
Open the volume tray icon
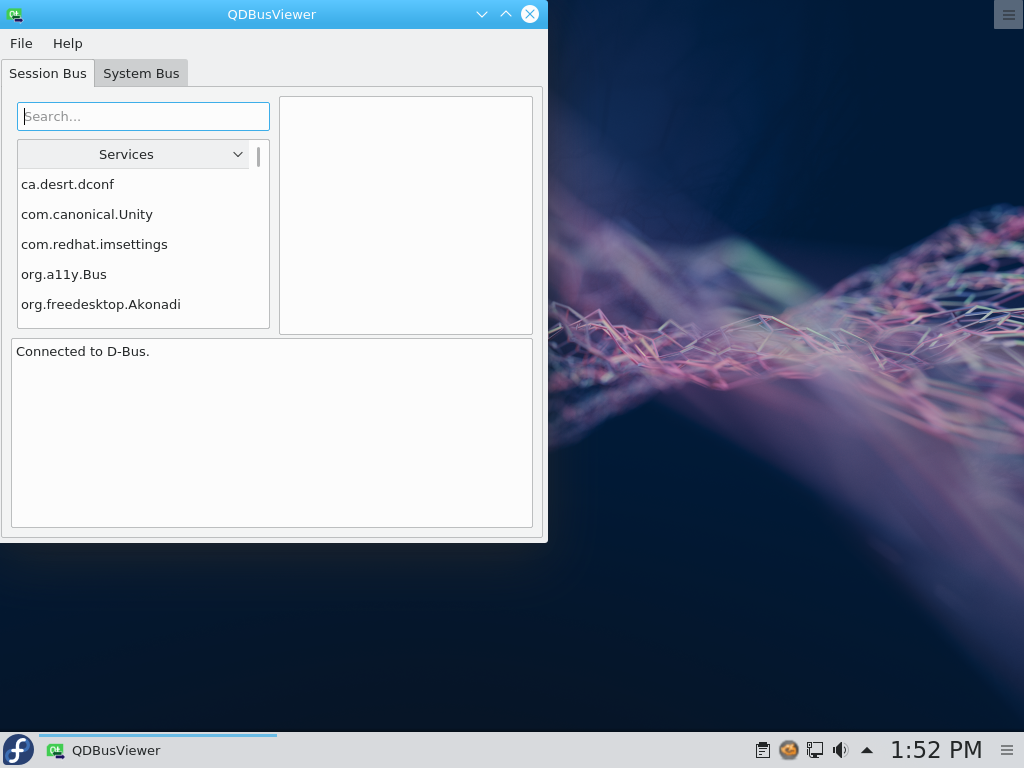tap(840, 750)
